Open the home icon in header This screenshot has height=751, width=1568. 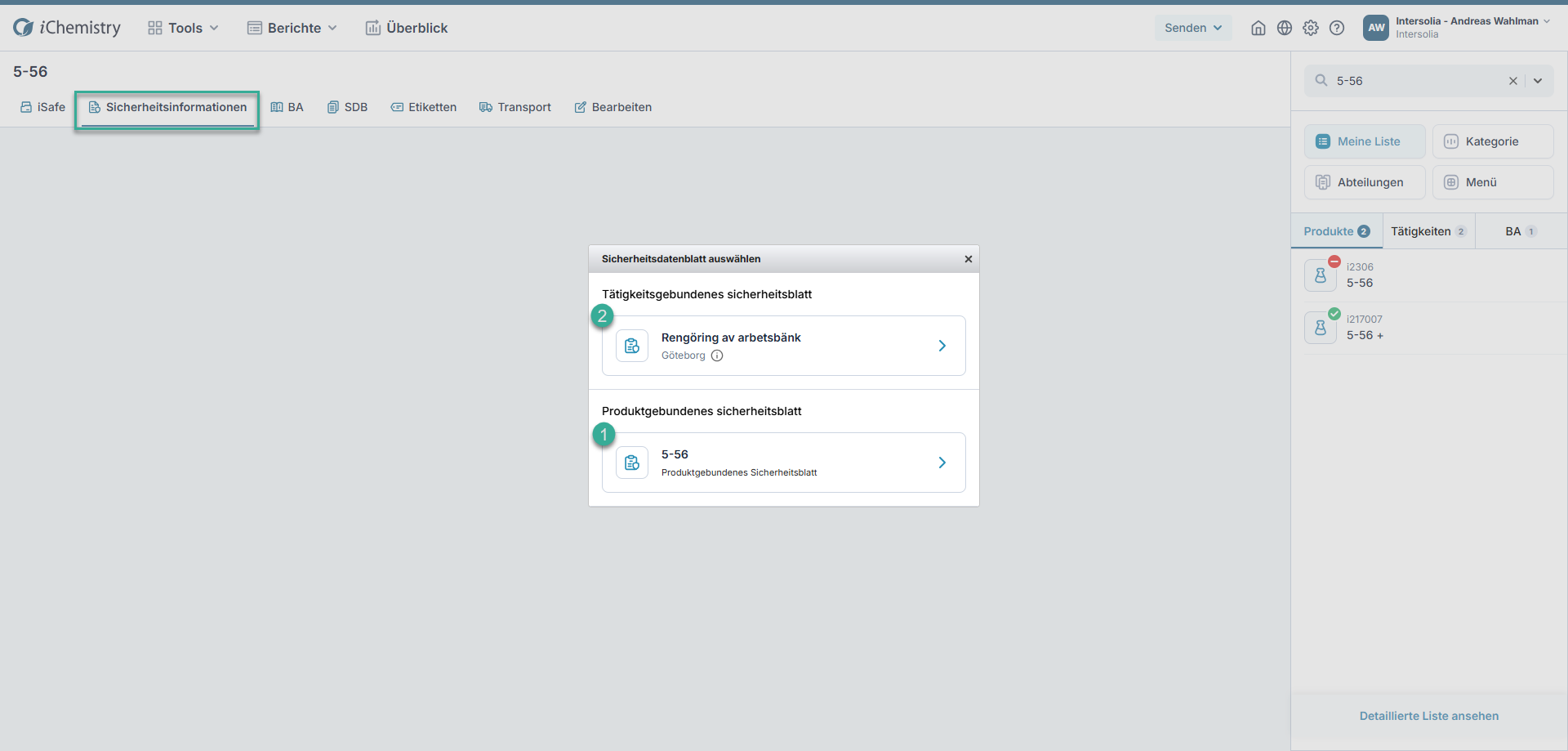(x=1258, y=28)
